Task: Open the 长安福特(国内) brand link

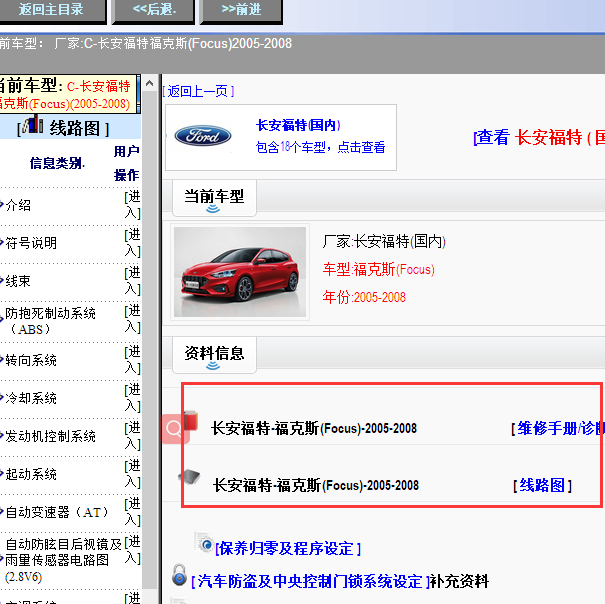Action: coord(298,125)
